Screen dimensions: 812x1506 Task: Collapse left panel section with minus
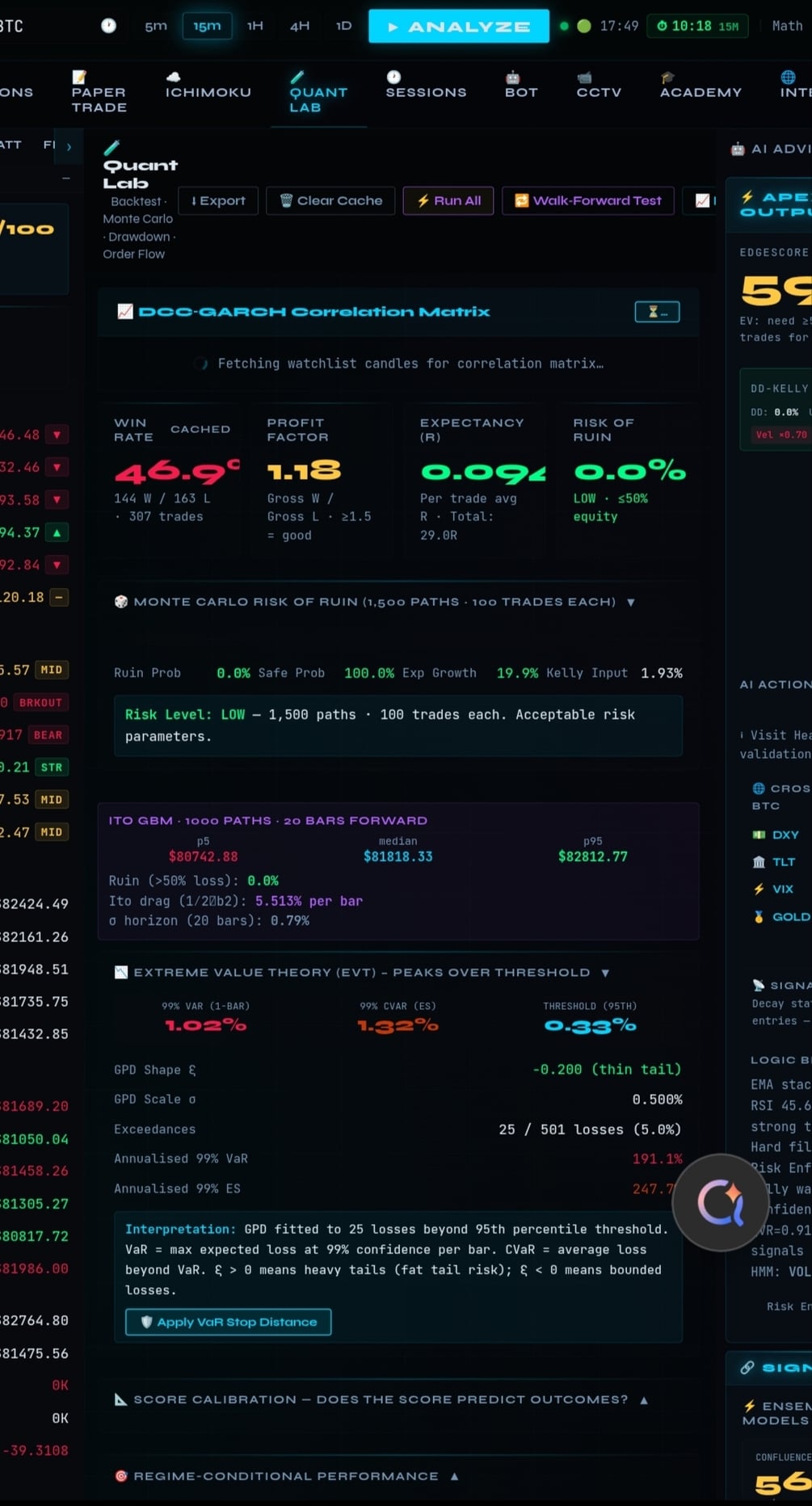tap(66, 178)
